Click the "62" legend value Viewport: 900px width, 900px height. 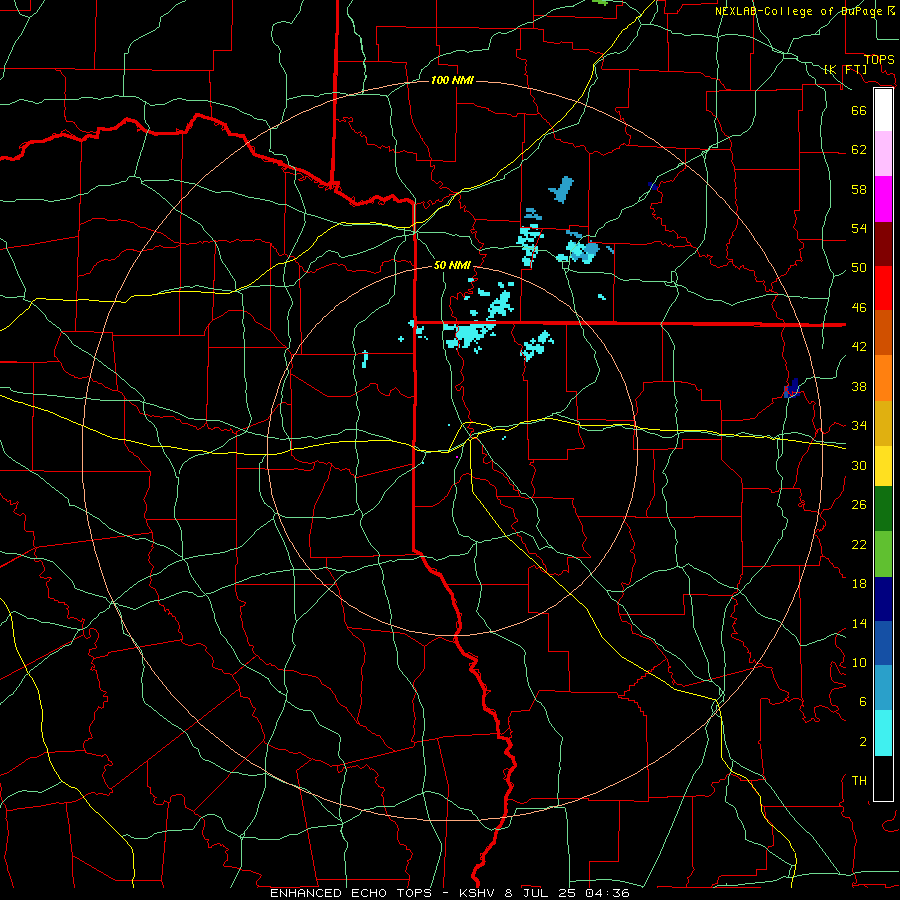pyautogui.click(x=859, y=150)
